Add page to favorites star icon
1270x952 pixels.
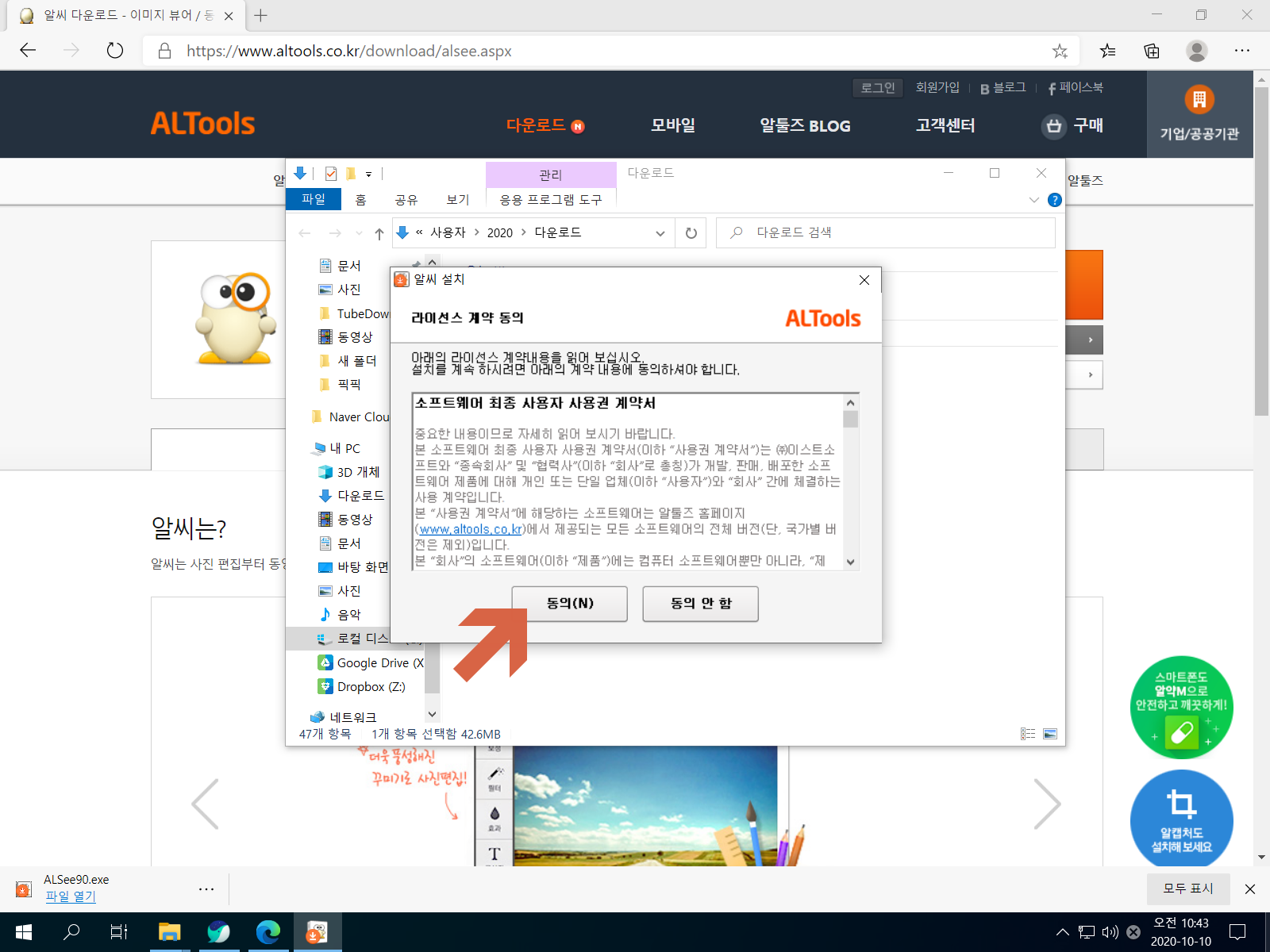click(x=1060, y=51)
